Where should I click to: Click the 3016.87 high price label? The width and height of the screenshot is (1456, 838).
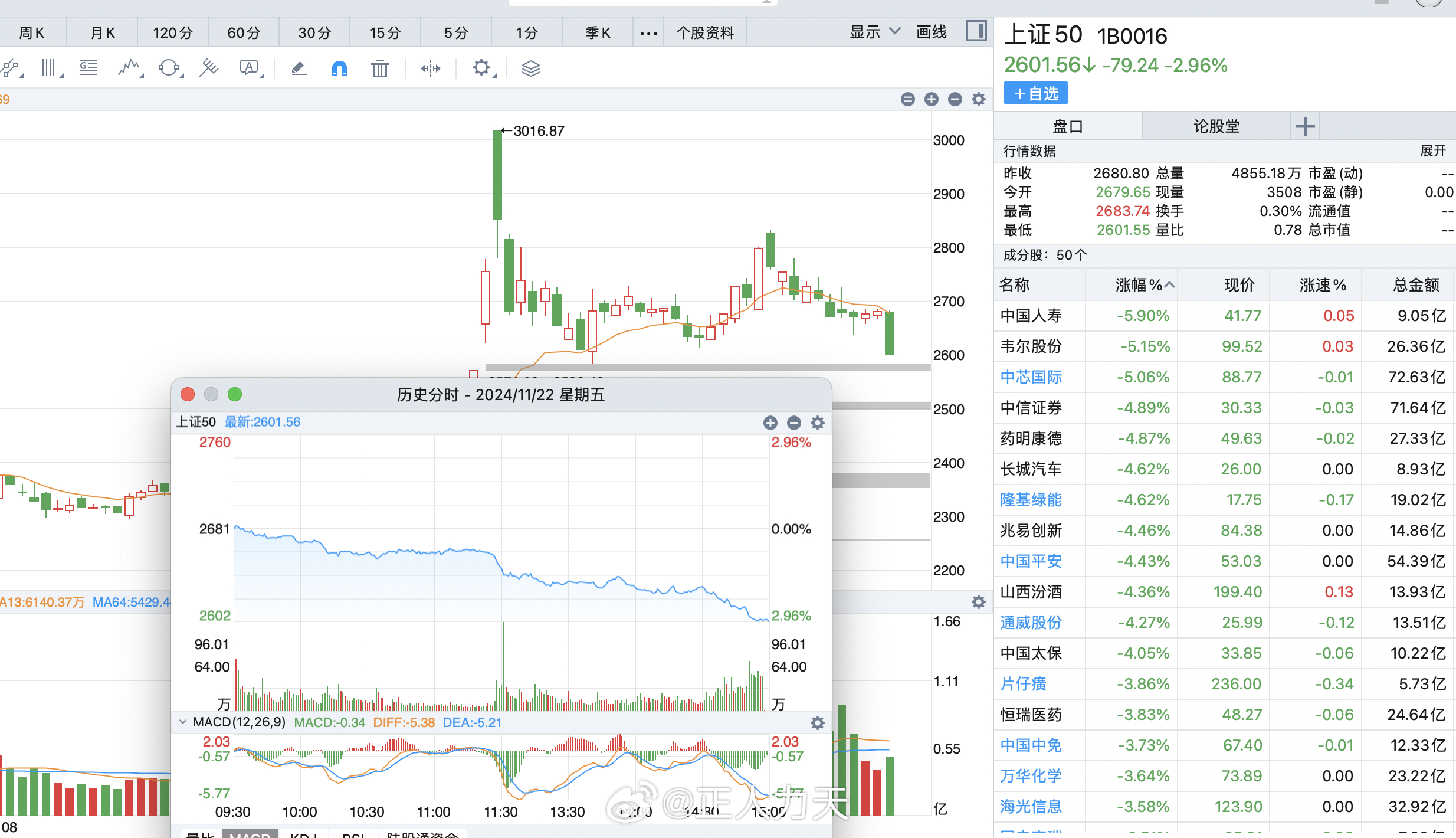point(539,131)
